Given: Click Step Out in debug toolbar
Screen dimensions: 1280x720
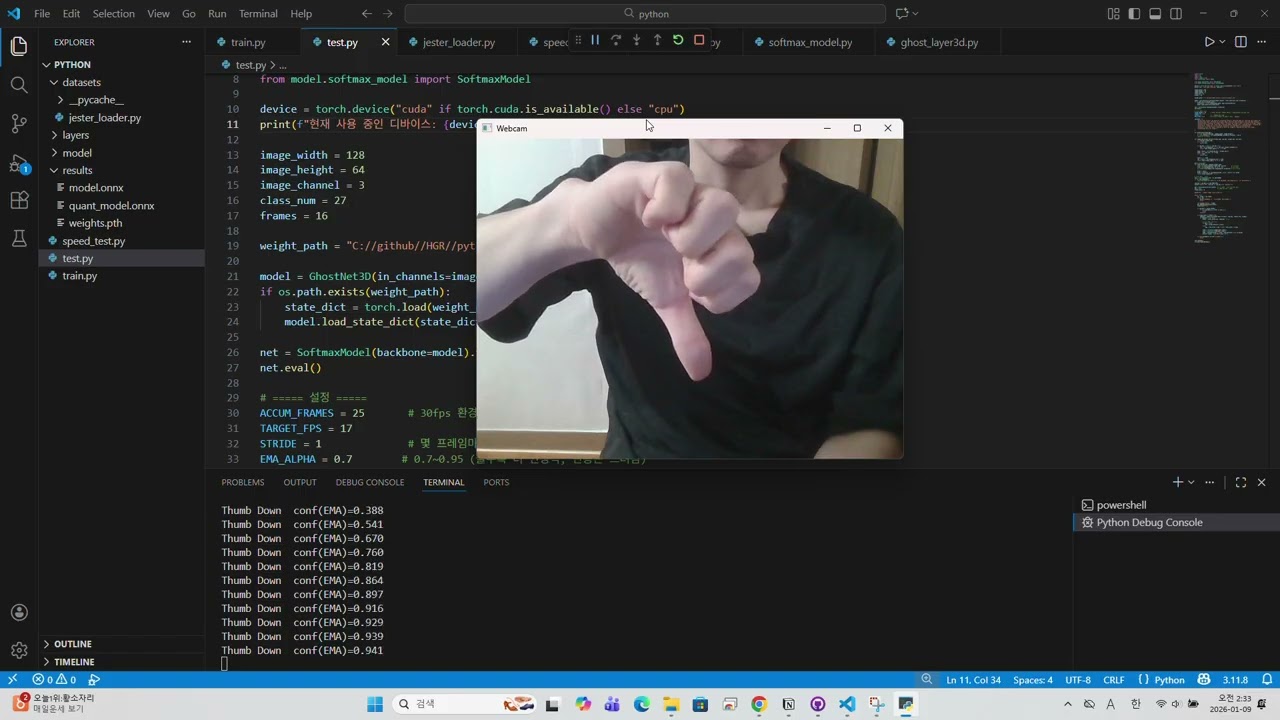Looking at the screenshot, I should (657, 40).
